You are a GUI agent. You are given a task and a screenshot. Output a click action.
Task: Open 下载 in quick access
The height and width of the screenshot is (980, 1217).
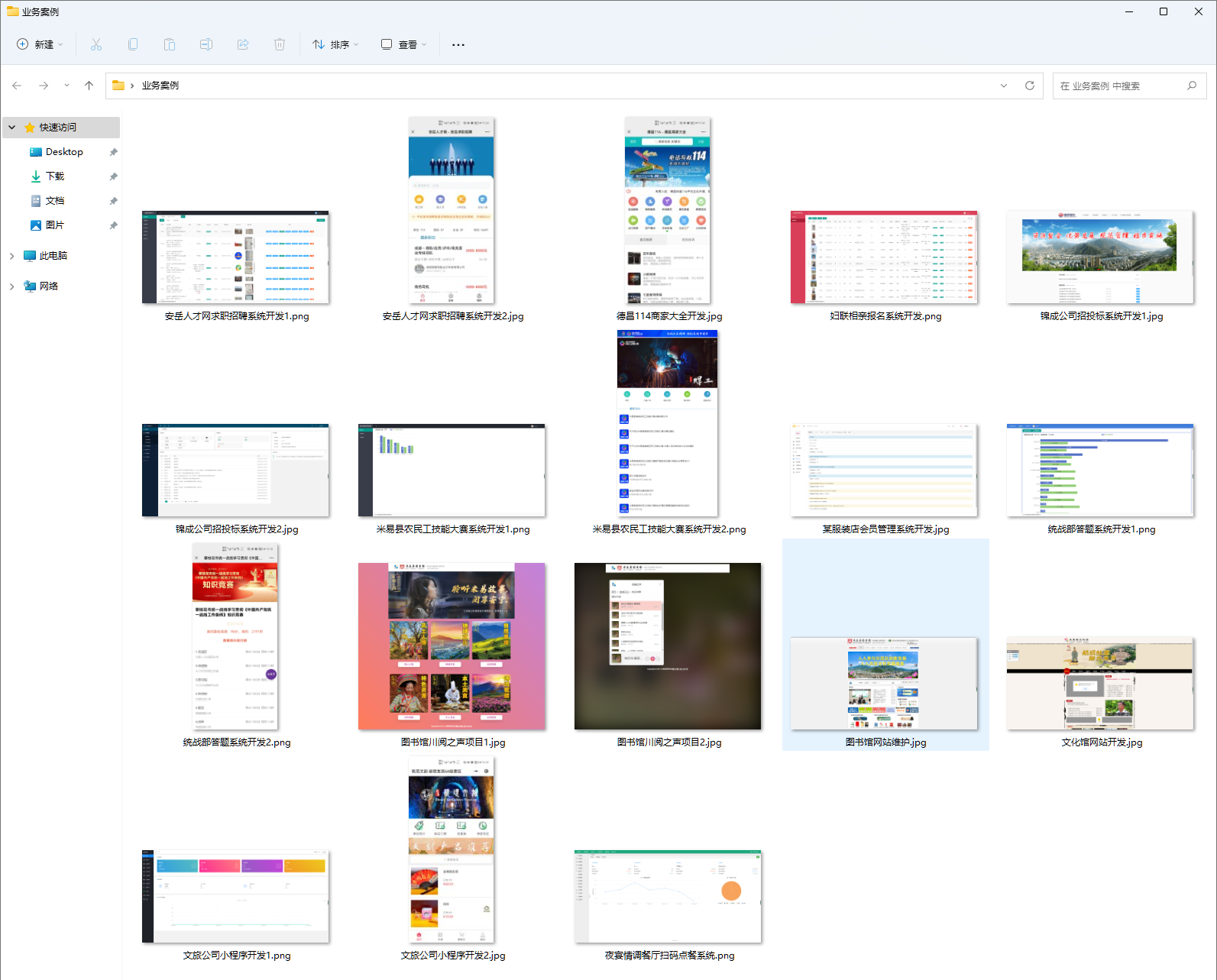click(x=55, y=176)
